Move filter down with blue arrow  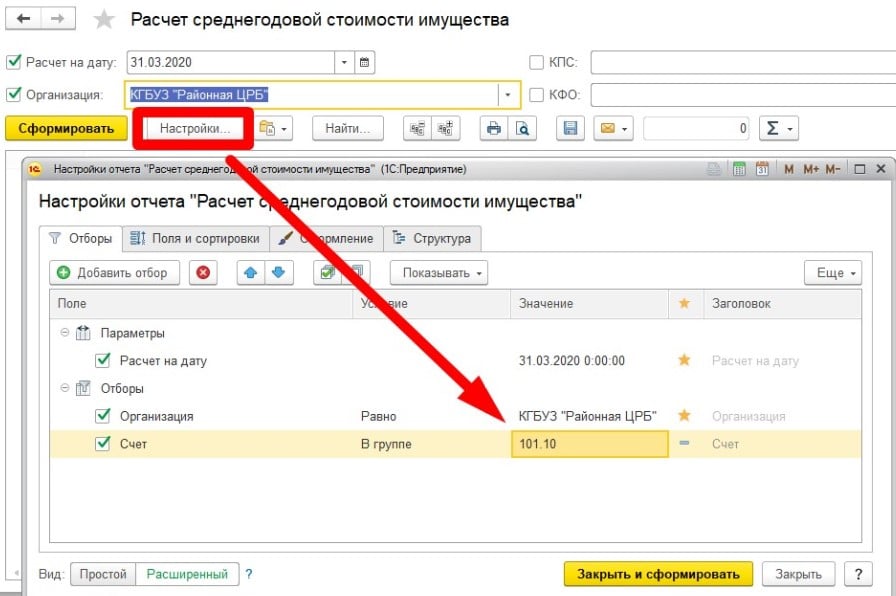[278, 272]
